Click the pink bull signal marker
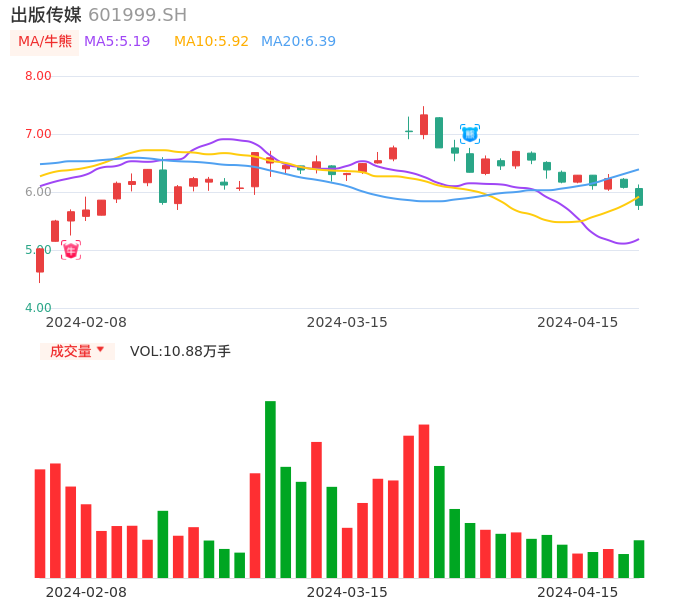Viewport: 686px width, 606px height. [x=71, y=250]
